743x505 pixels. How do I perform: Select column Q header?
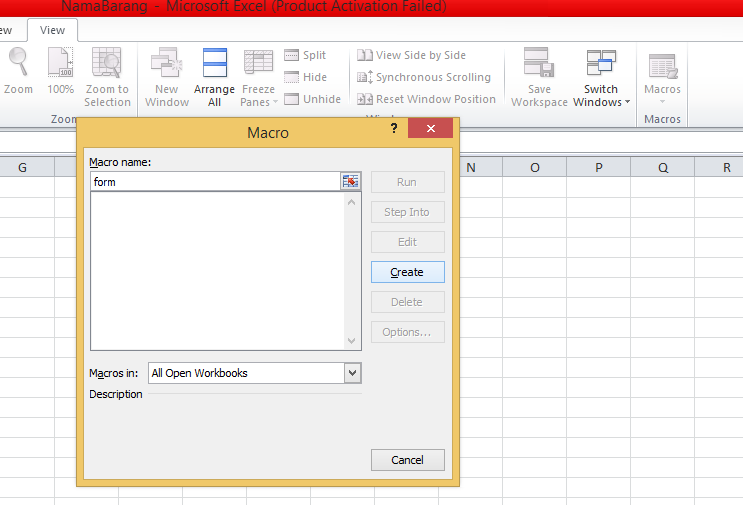click(662, 168)
